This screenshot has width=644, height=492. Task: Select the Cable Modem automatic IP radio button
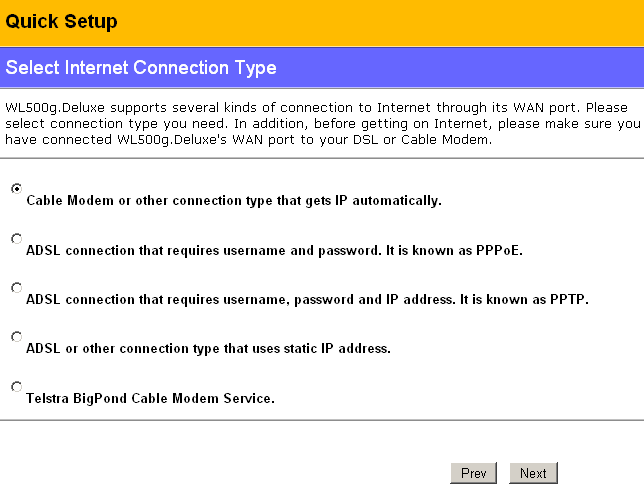(x=16, y=188)
